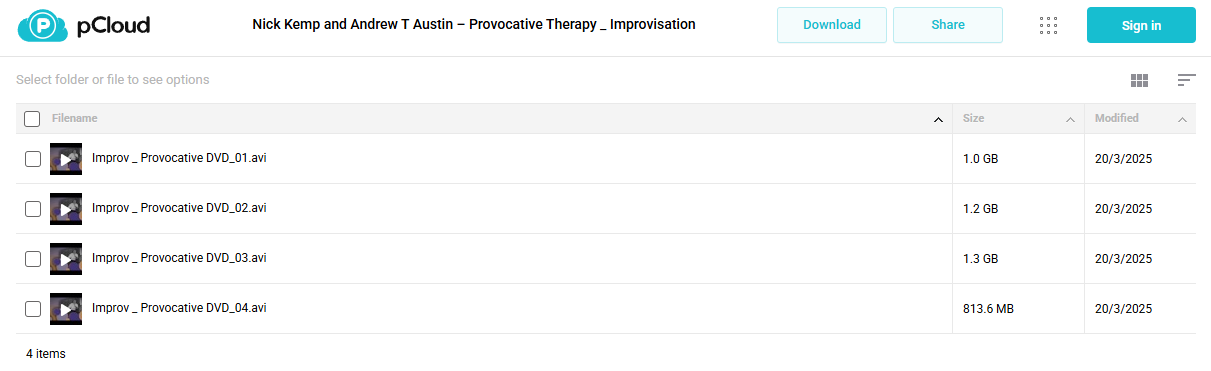Image resolution: width=1211 pixels, height=371 pixels.
Task: Toggle Size column sort arrow
Action: pos(1070,120)
